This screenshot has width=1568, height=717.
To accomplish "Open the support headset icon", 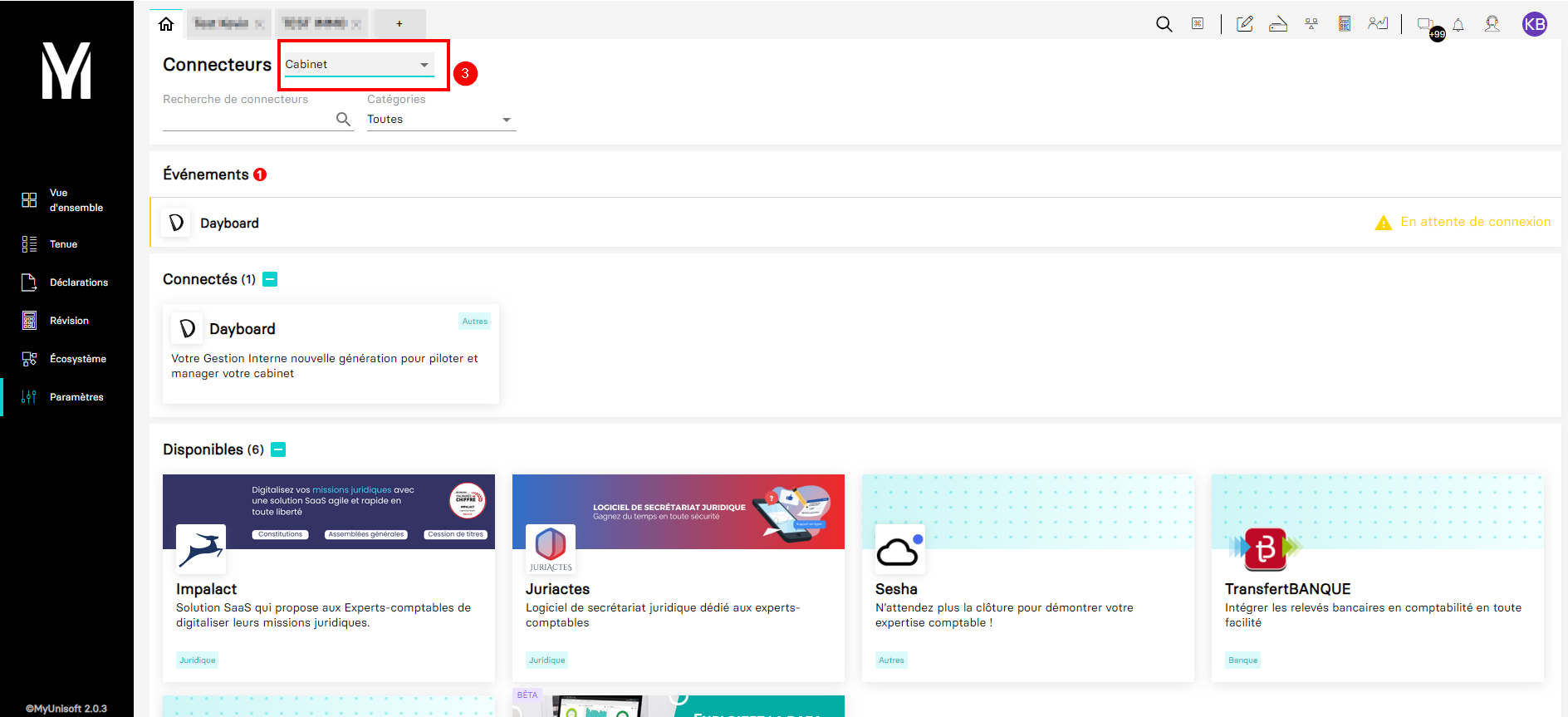I will [x=1492, y=24].
